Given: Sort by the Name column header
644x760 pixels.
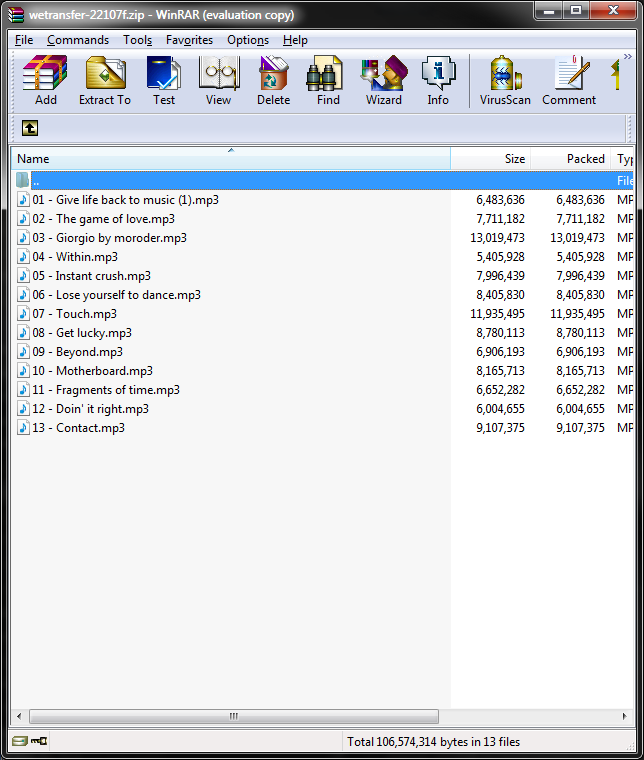Looking at the screenshot, I should (x=231, y=158).
